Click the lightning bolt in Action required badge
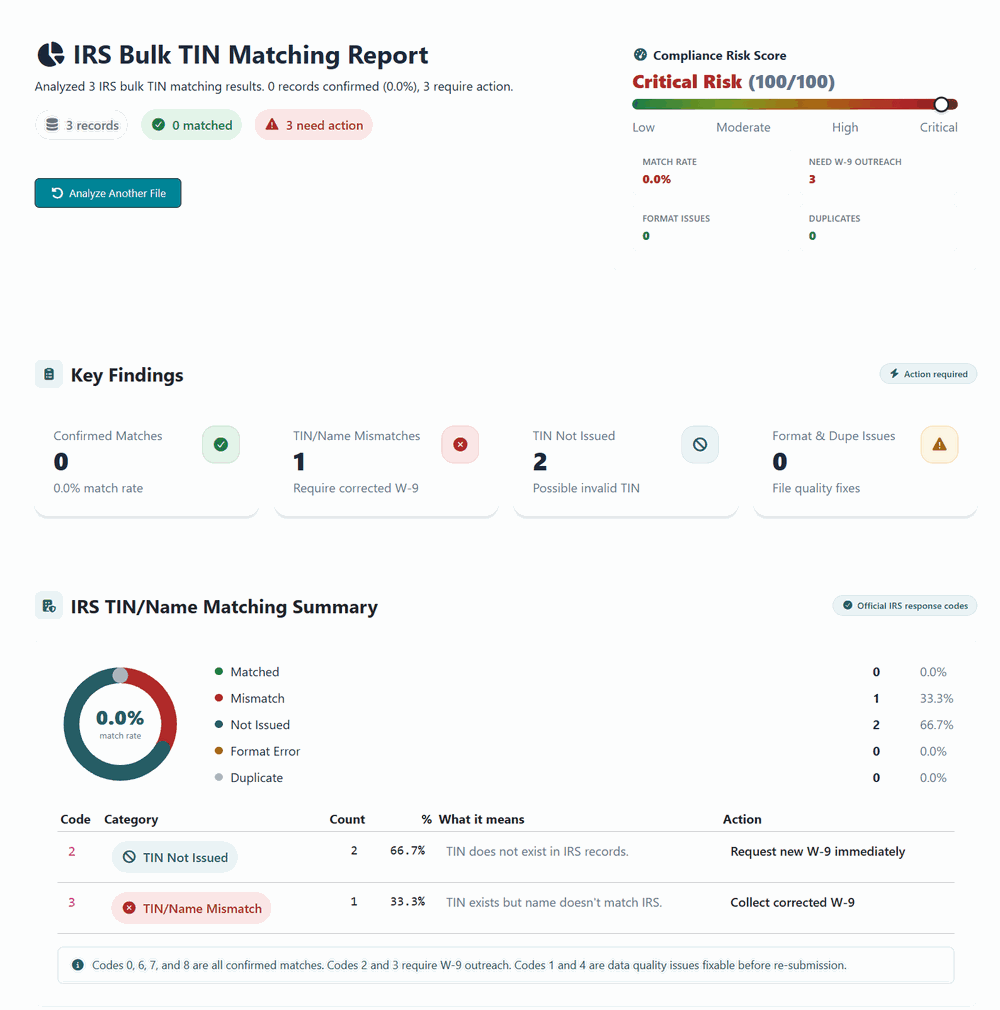Image resolution: width=1000 pixels, height=1010 pixels. (x=894, y=374)
